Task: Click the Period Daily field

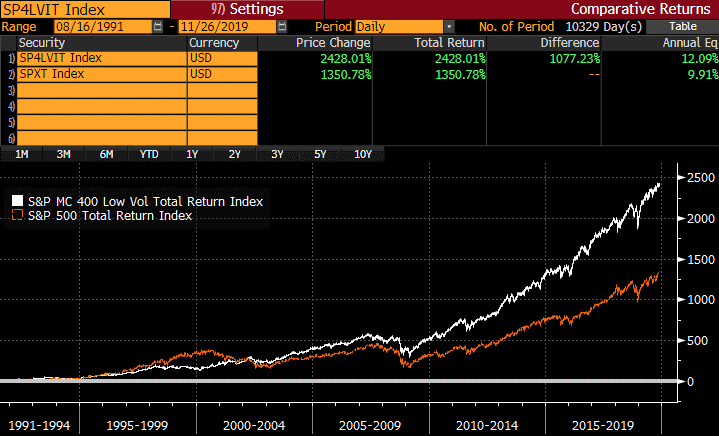Action: pos(399,27)
